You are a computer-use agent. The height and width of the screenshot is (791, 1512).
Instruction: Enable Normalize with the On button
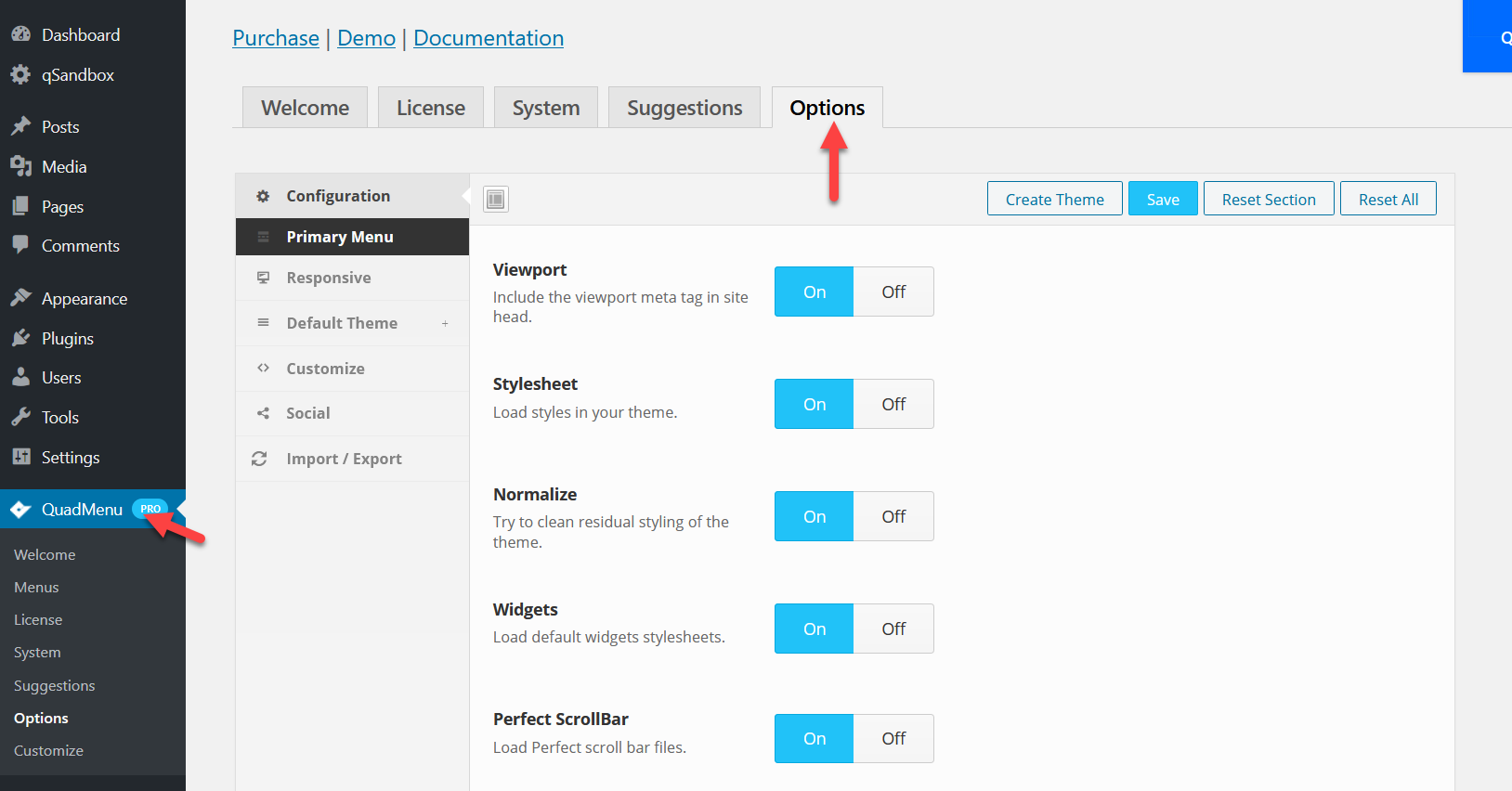(x=815, y=516)
